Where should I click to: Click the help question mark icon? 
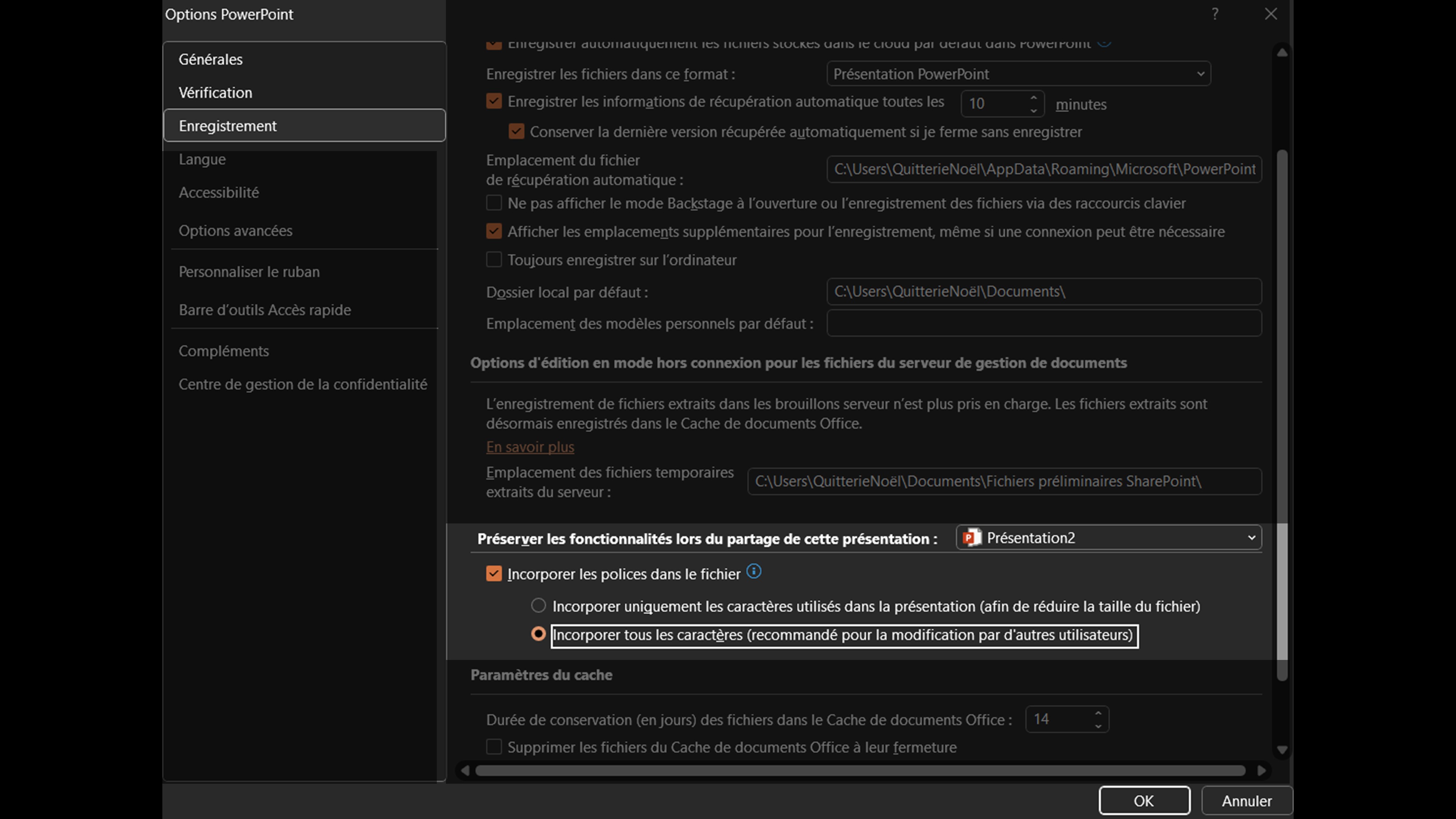click(x=1215, y=14)
